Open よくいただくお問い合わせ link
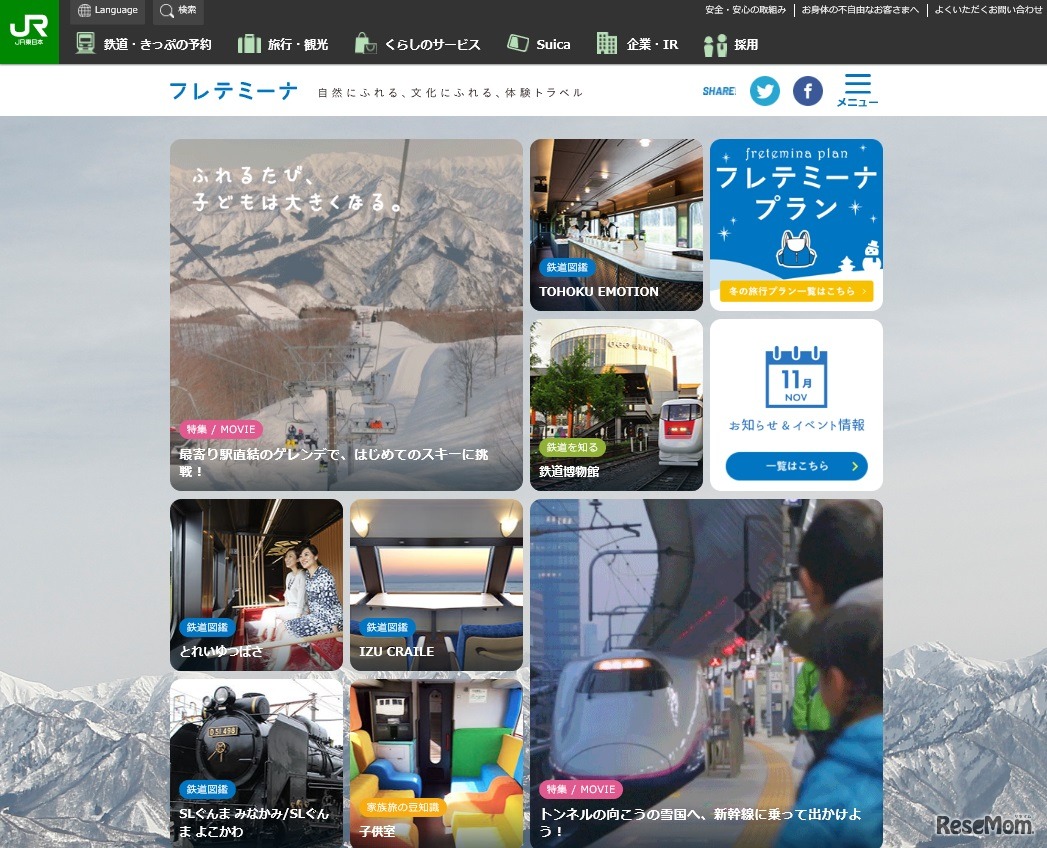 click(988, 10)
